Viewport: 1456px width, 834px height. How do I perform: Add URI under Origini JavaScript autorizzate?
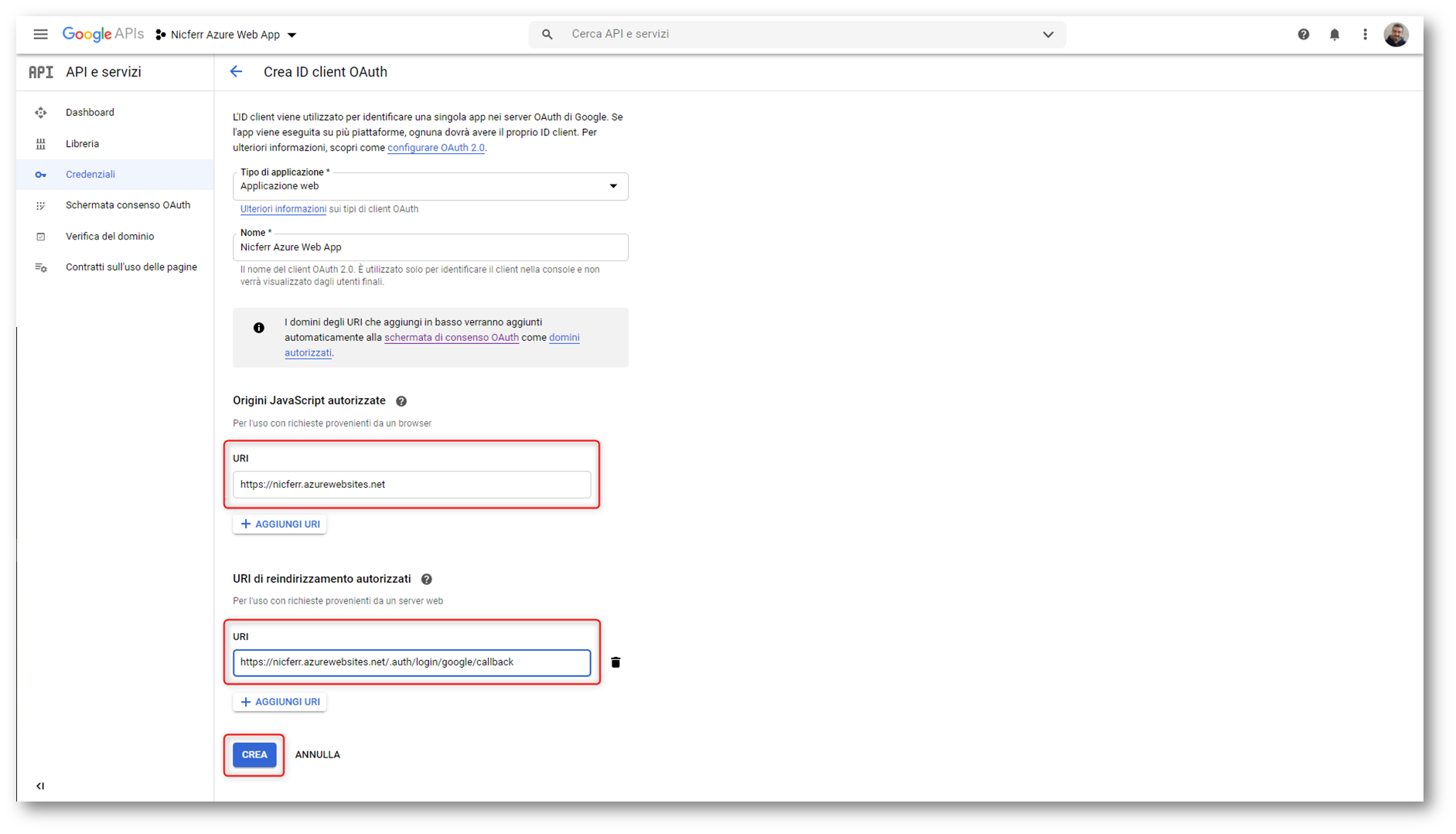click(280, 524)
